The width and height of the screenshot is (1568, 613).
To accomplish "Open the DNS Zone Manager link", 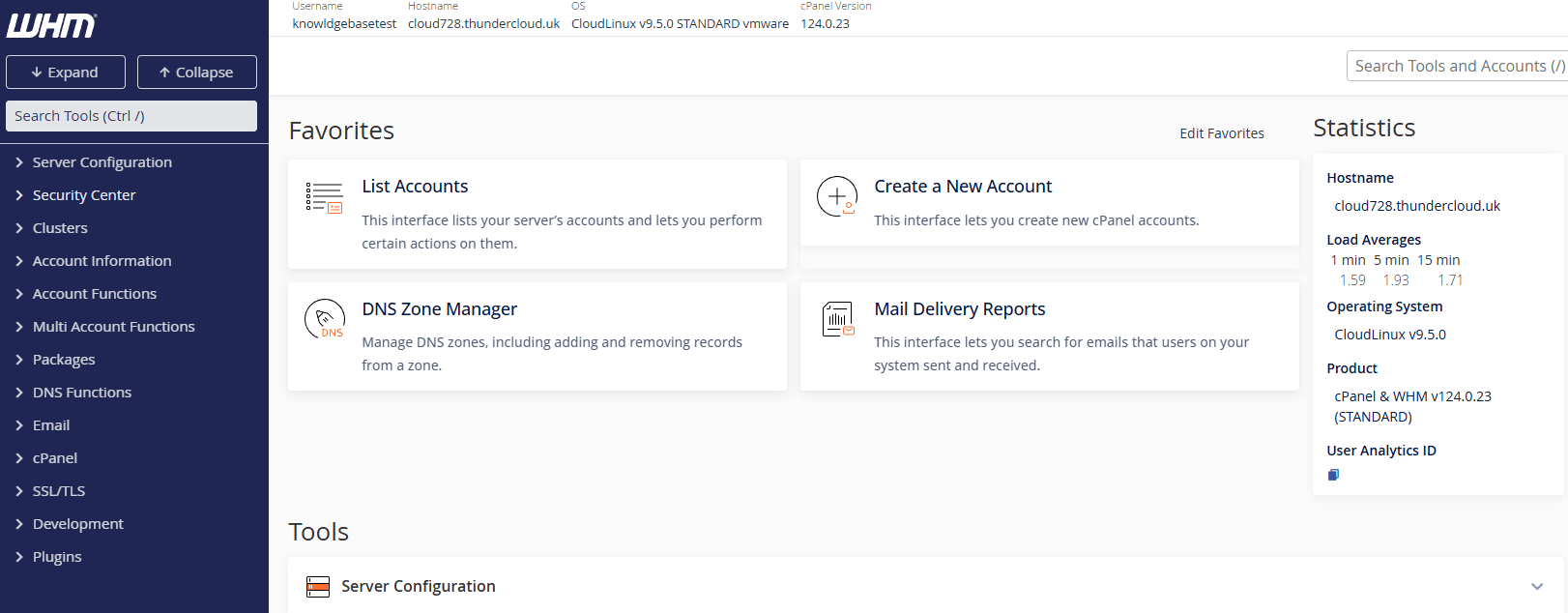I will 440,309.
